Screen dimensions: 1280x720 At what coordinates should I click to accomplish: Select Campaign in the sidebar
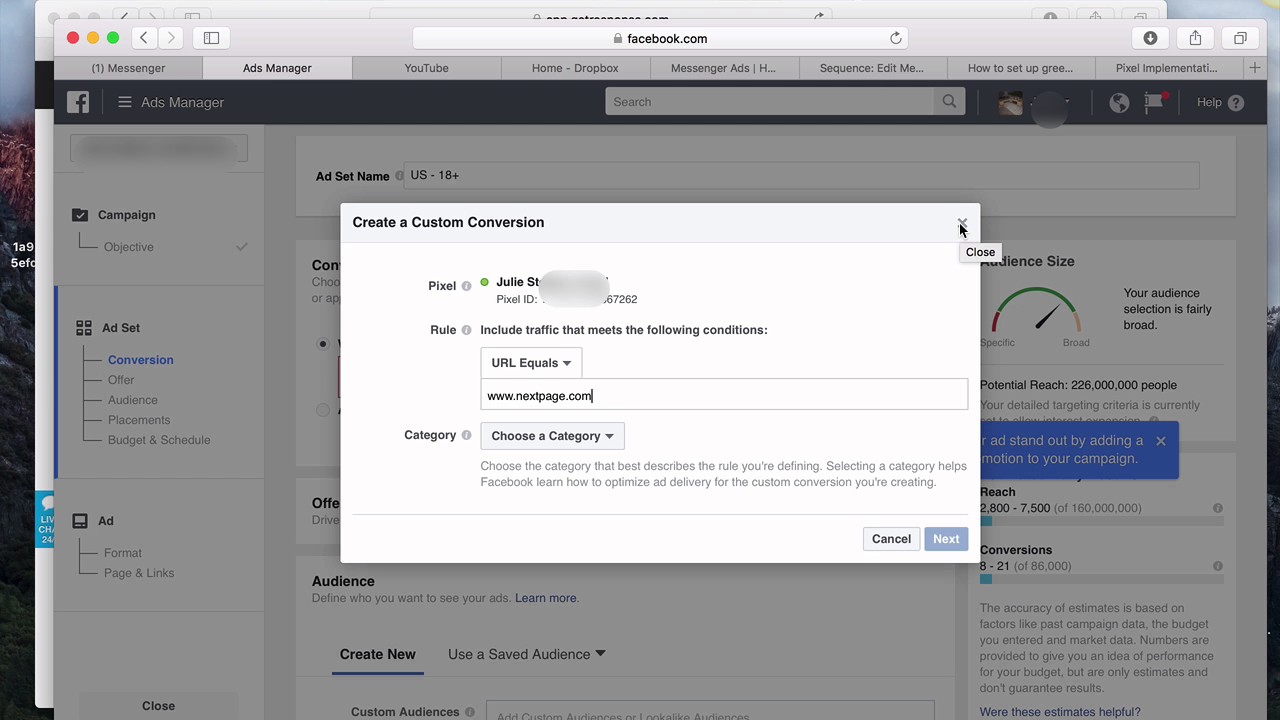click(x=126, y=215)
